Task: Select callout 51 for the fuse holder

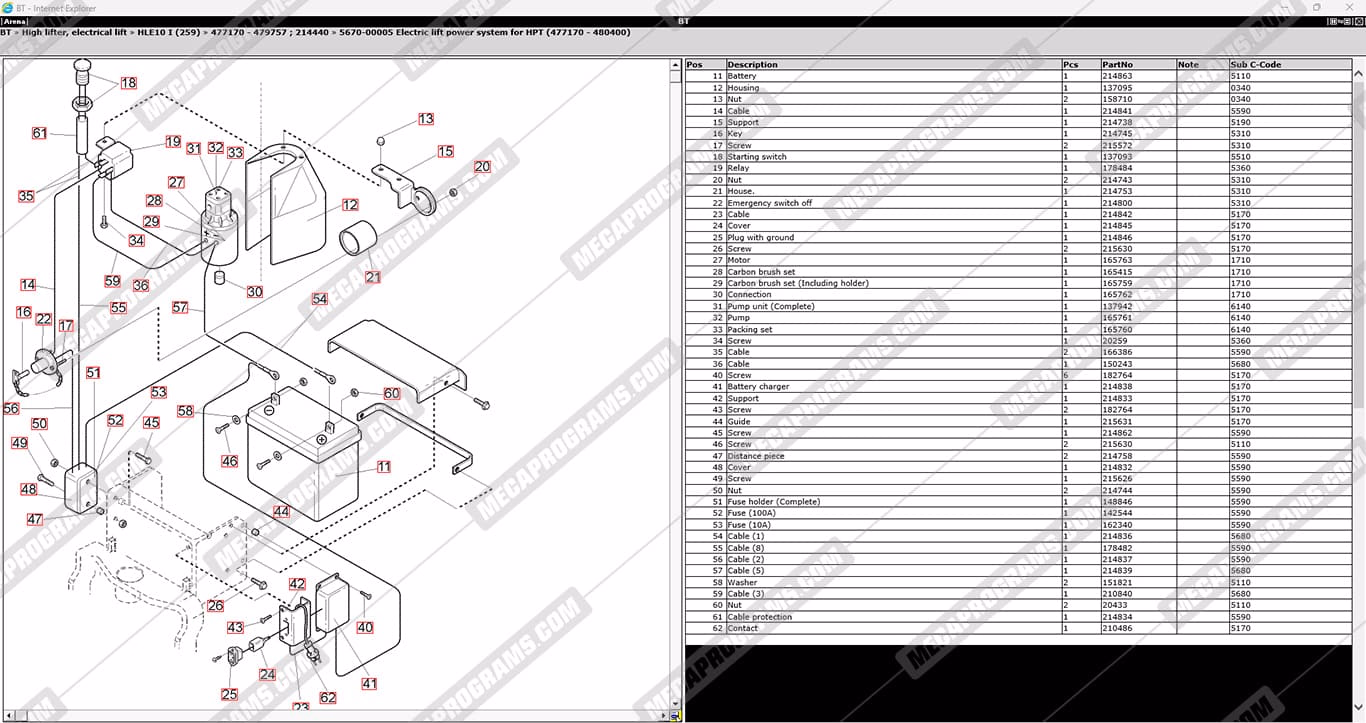Action: click(93, 373)
